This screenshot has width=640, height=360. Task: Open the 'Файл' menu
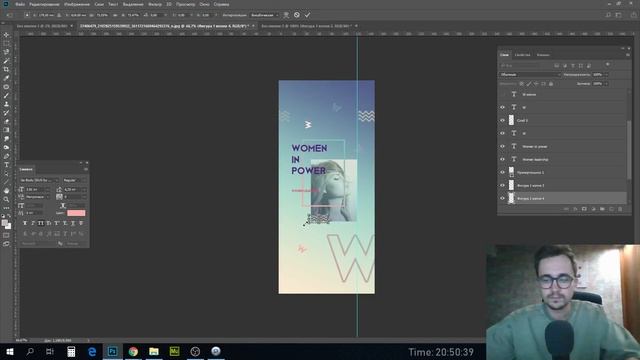[20, 4]
